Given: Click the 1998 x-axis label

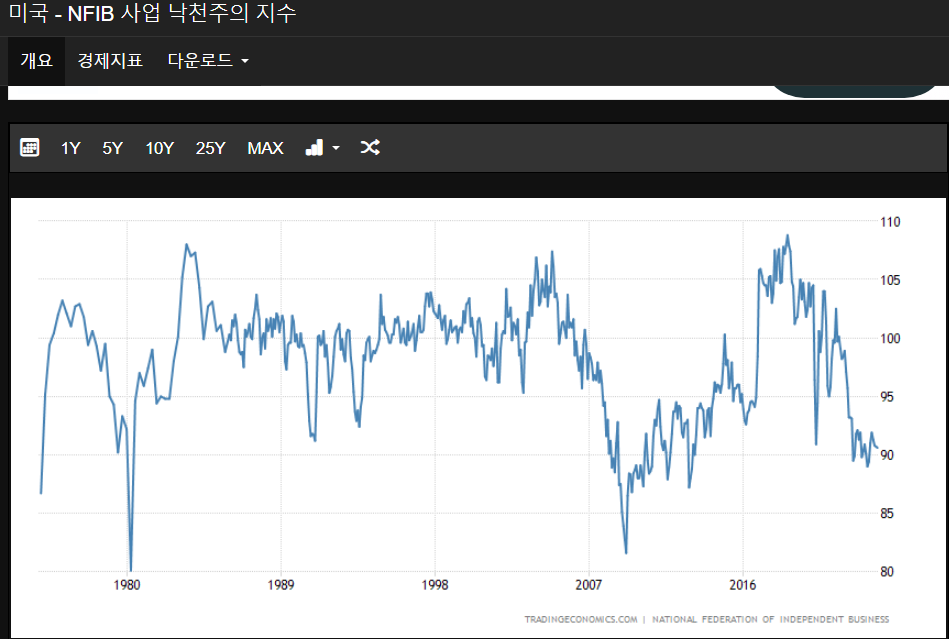Looking at the screenshot, I should pos(435,585).
